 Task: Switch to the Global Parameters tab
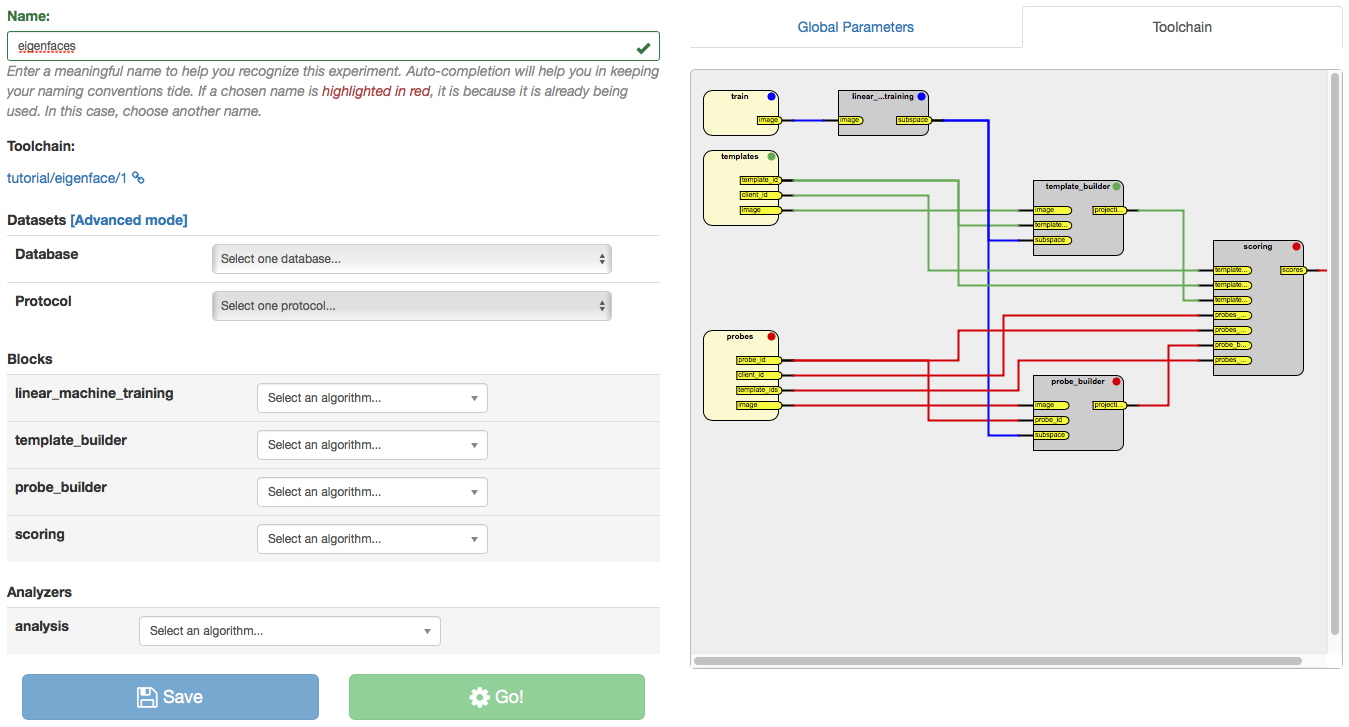855,27
